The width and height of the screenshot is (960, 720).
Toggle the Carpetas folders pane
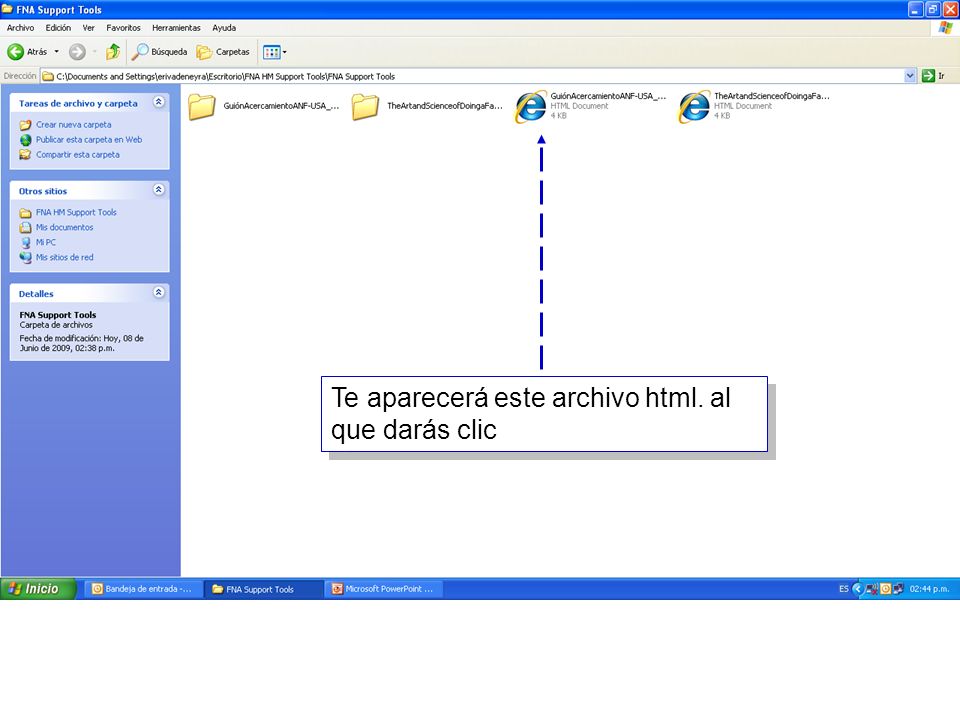[x=223, y=52]
